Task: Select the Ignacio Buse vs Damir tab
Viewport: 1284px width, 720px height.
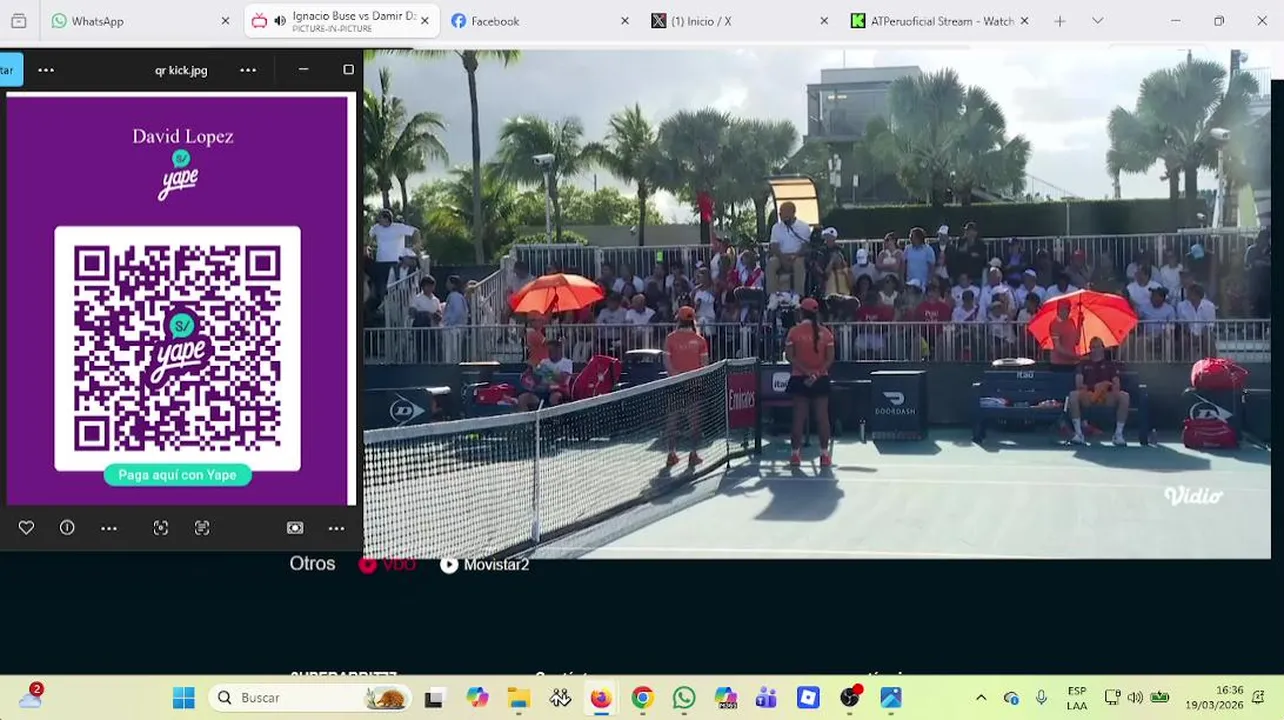Action: tap(341, 21)
